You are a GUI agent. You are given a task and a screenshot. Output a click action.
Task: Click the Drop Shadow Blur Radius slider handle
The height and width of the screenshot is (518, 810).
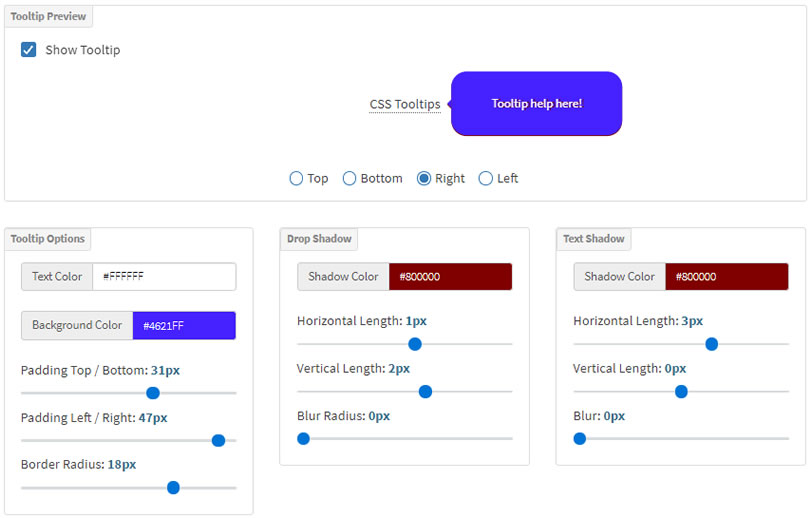[304, 438]
